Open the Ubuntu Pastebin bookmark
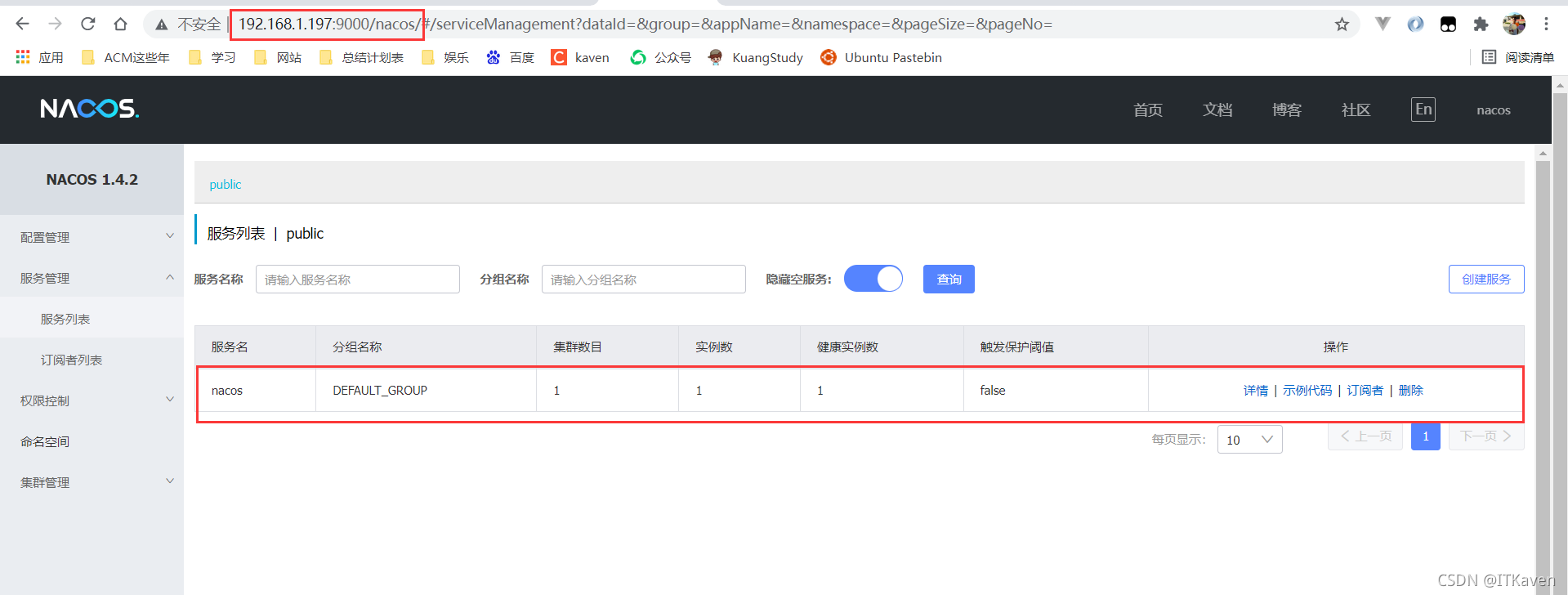Image resolution: width=1568 pixels, height=595 pixels. 882,57
